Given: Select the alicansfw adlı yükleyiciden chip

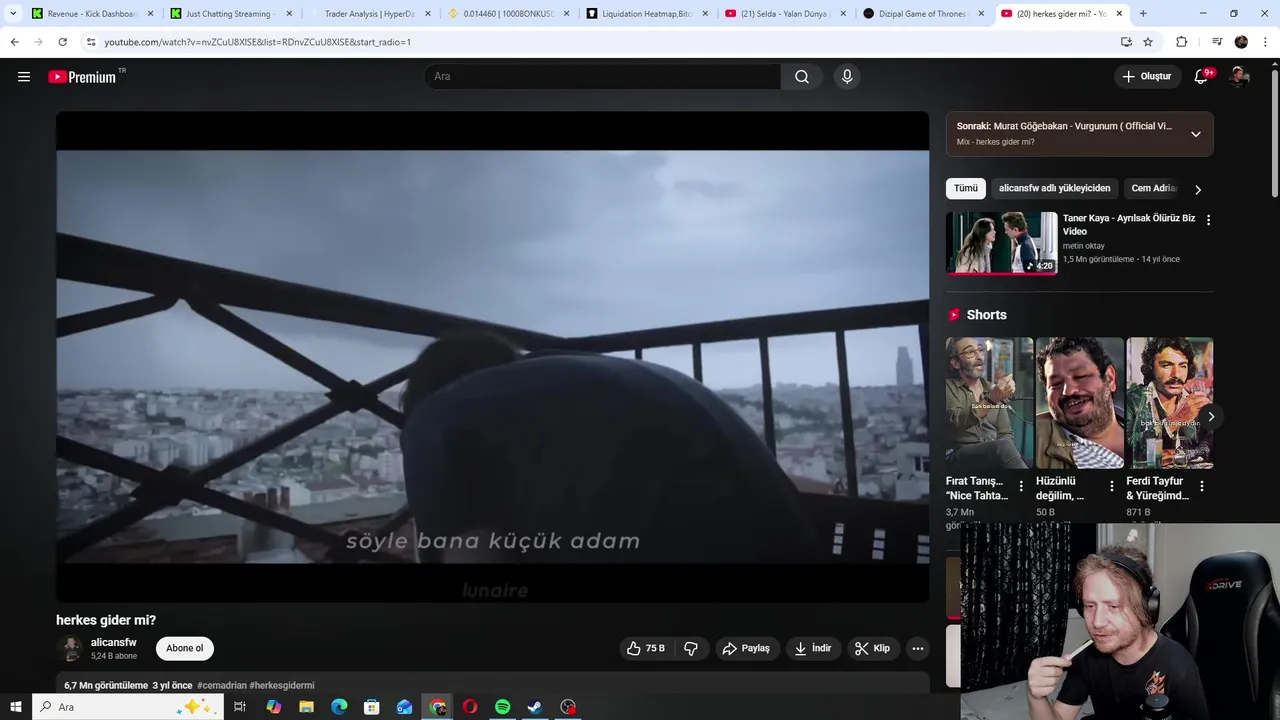Looking at the screenshot, I should (1054, 188).
